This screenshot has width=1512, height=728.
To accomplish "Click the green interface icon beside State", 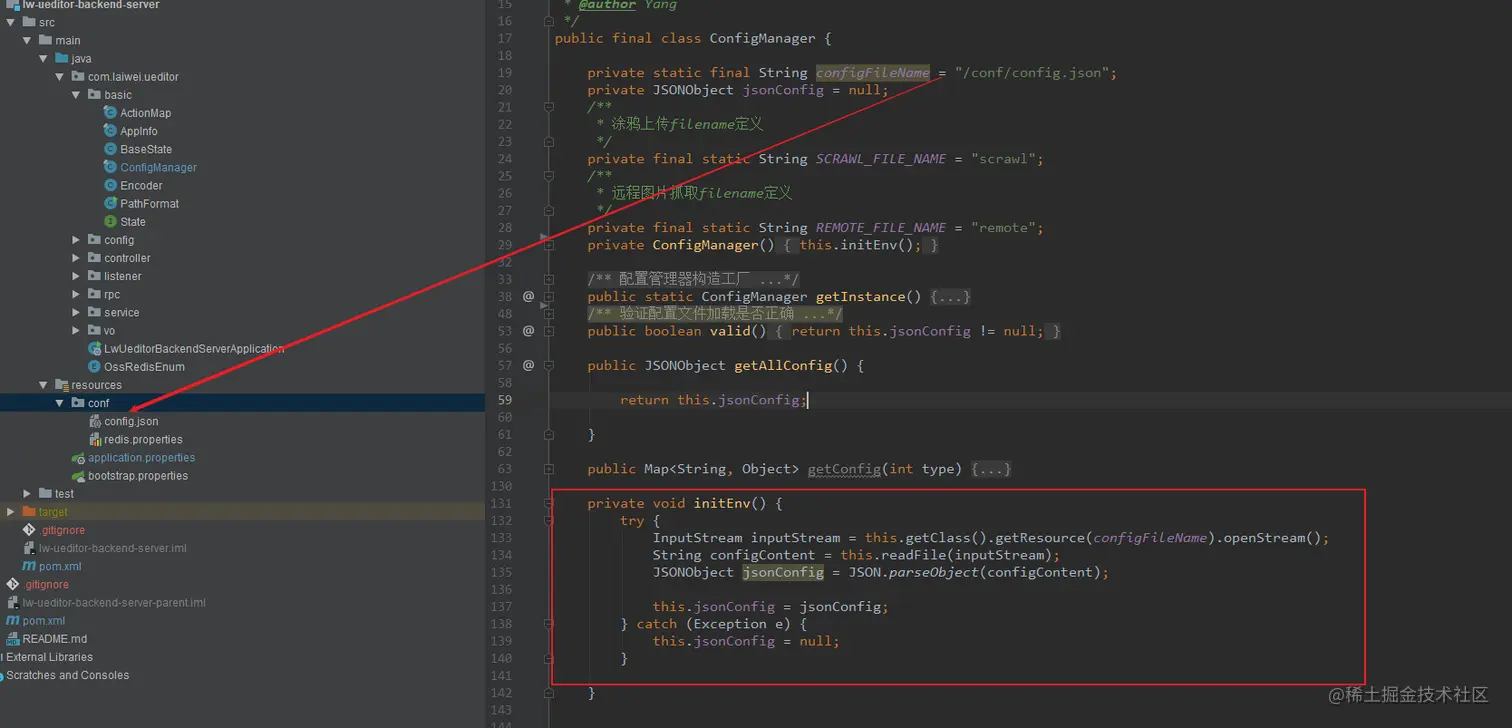I will pyautogui.click(x=110, y=221).
